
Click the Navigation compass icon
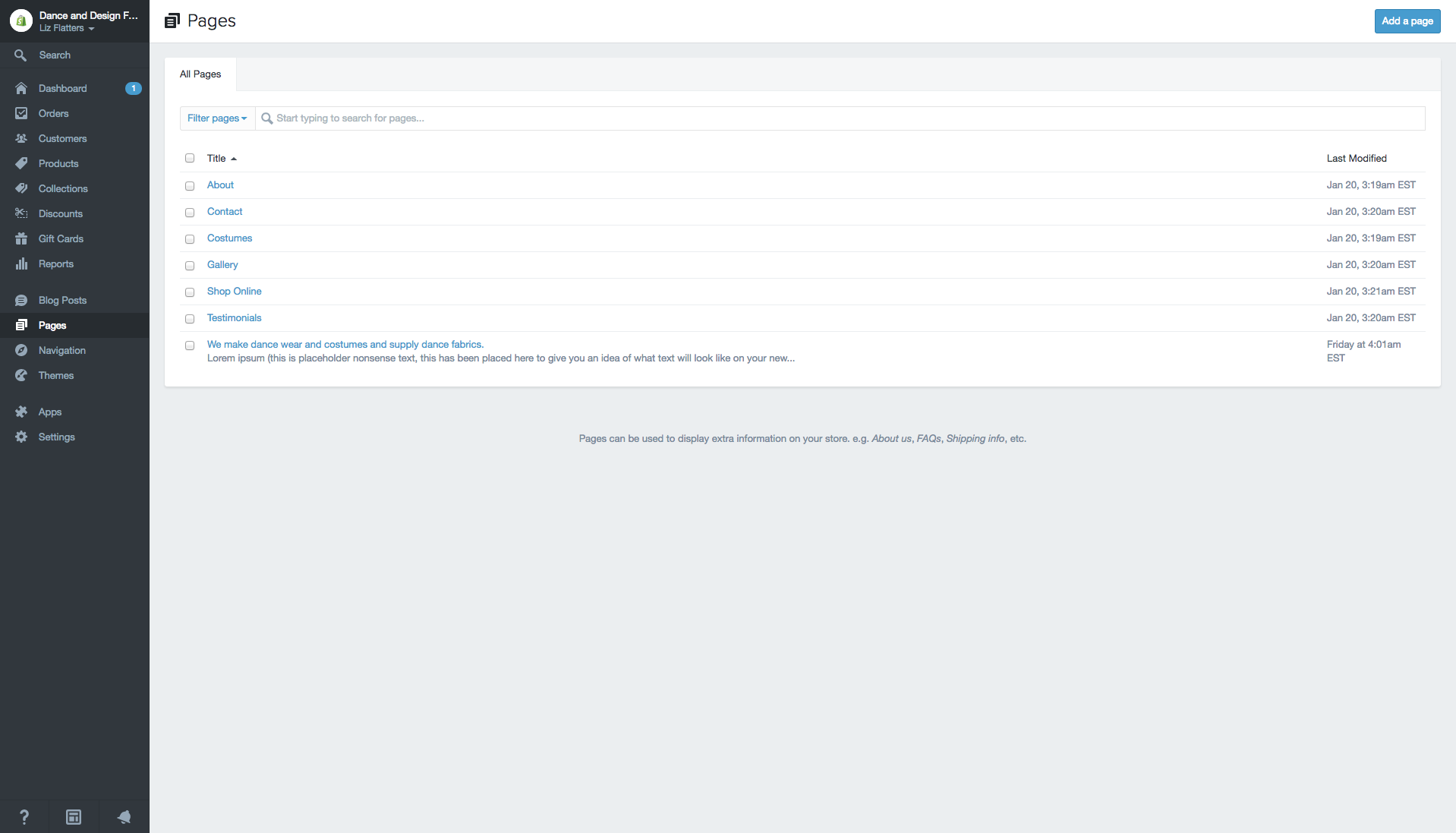21,350
